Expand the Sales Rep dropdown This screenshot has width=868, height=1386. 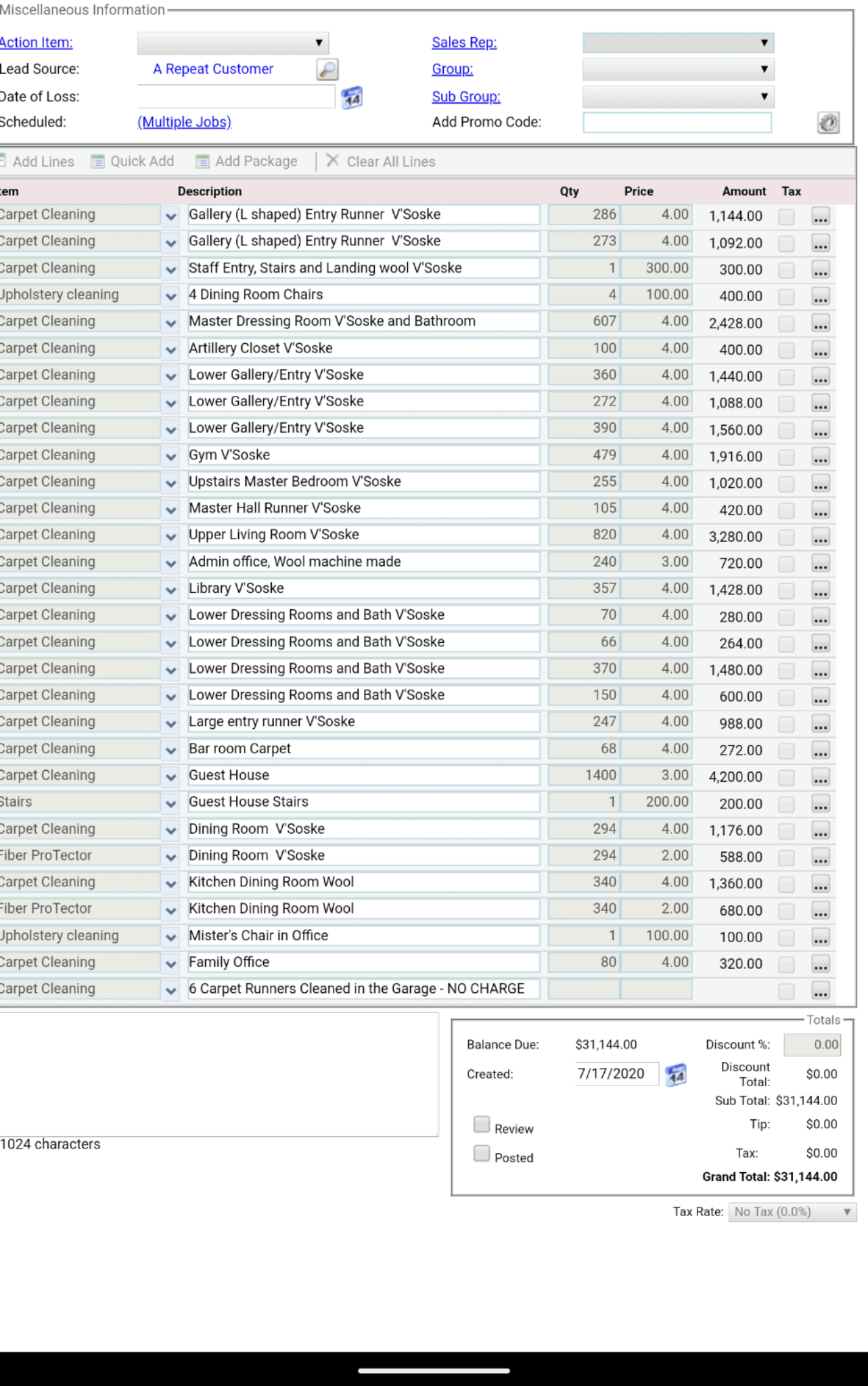pyautogui.click(x=678, y=43)
